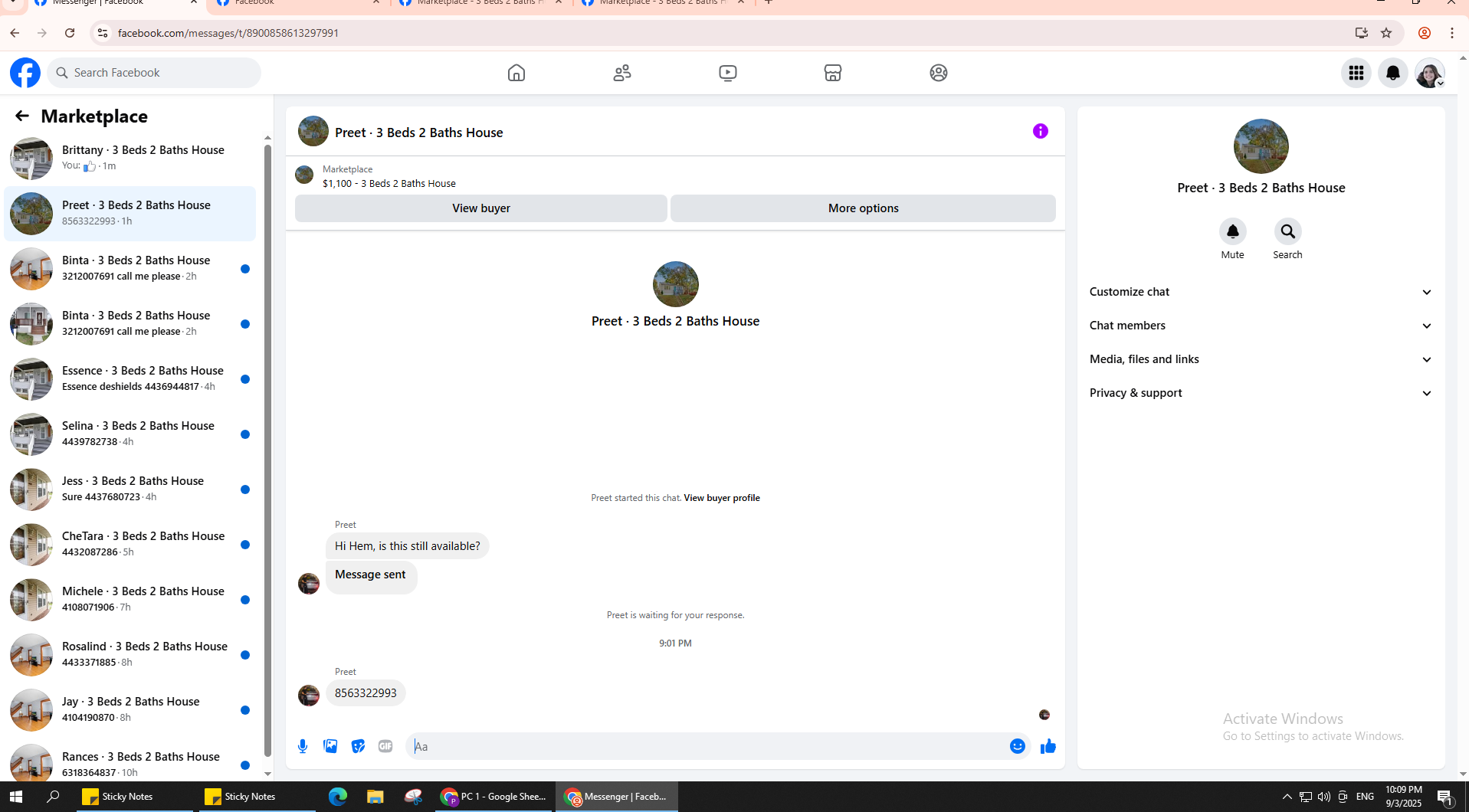
Task: Open the Selina conversation
Action: pos(130,434)
